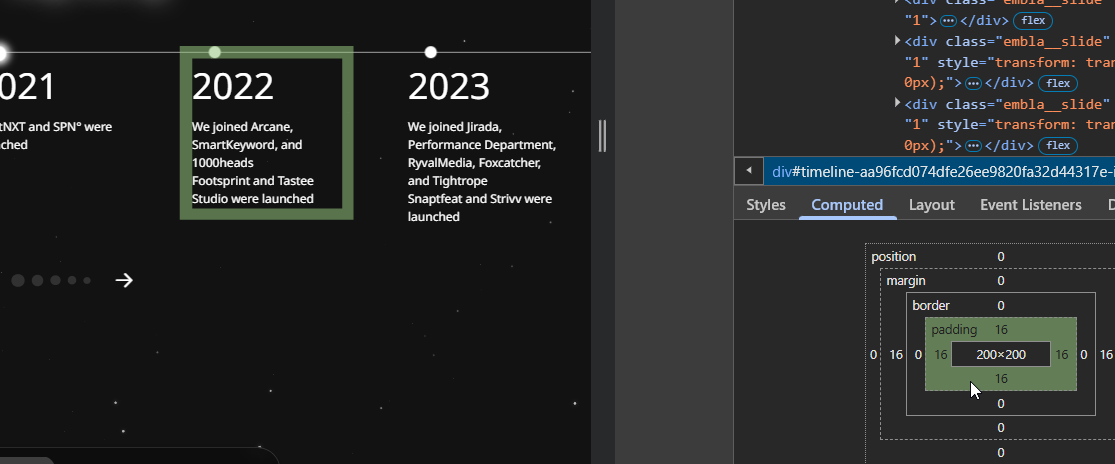Toggle flex badge on middle embla__slide div
The height and width of the screenshot is (464, 1115).
point(1058,83)
